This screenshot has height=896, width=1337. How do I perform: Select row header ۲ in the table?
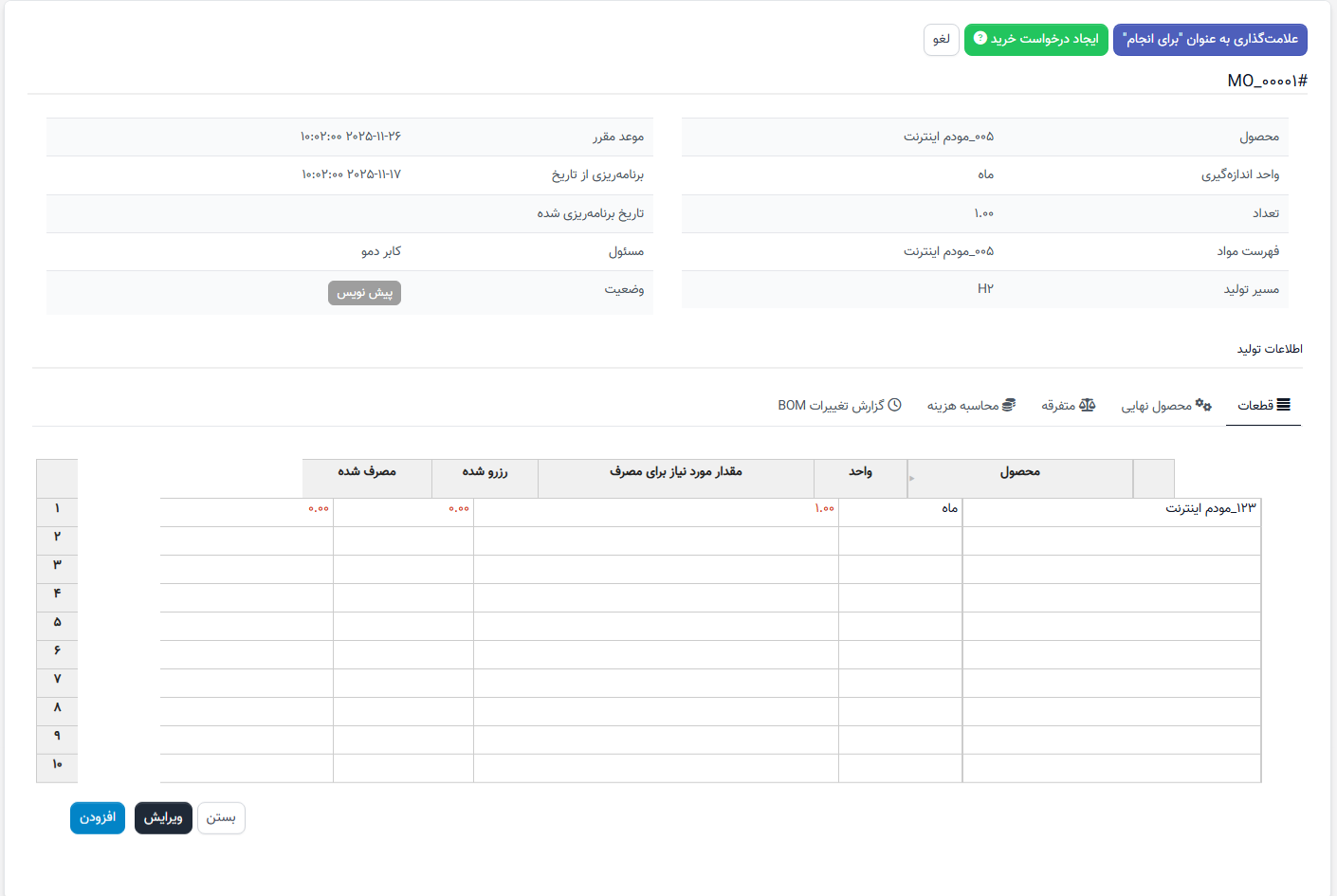(x=57, y=541)
